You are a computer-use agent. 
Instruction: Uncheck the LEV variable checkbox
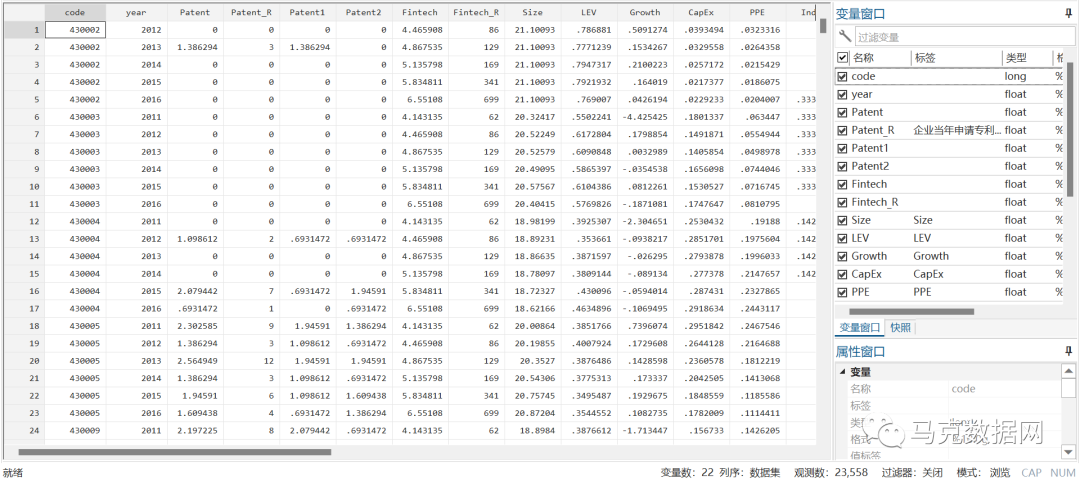click(842, 238)
